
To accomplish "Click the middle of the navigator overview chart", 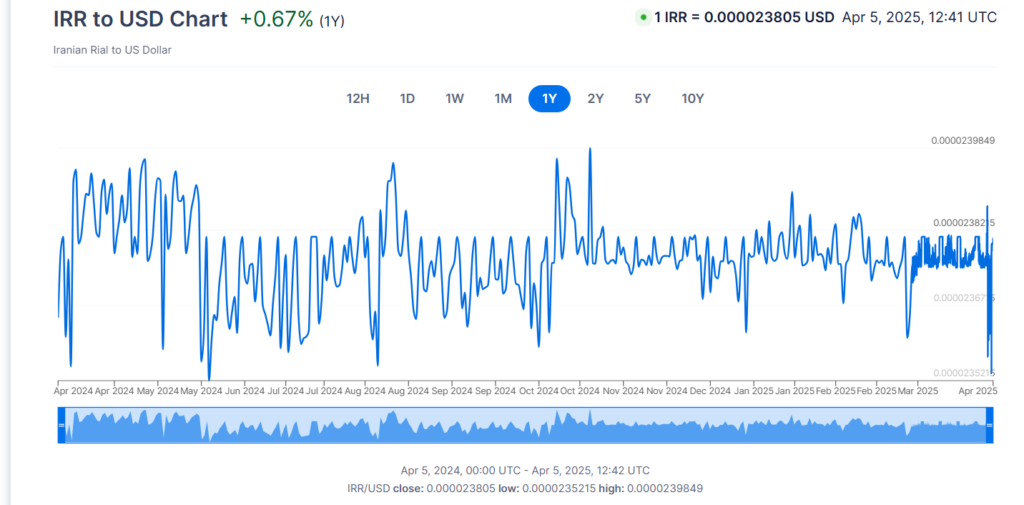I will point(525,427).
